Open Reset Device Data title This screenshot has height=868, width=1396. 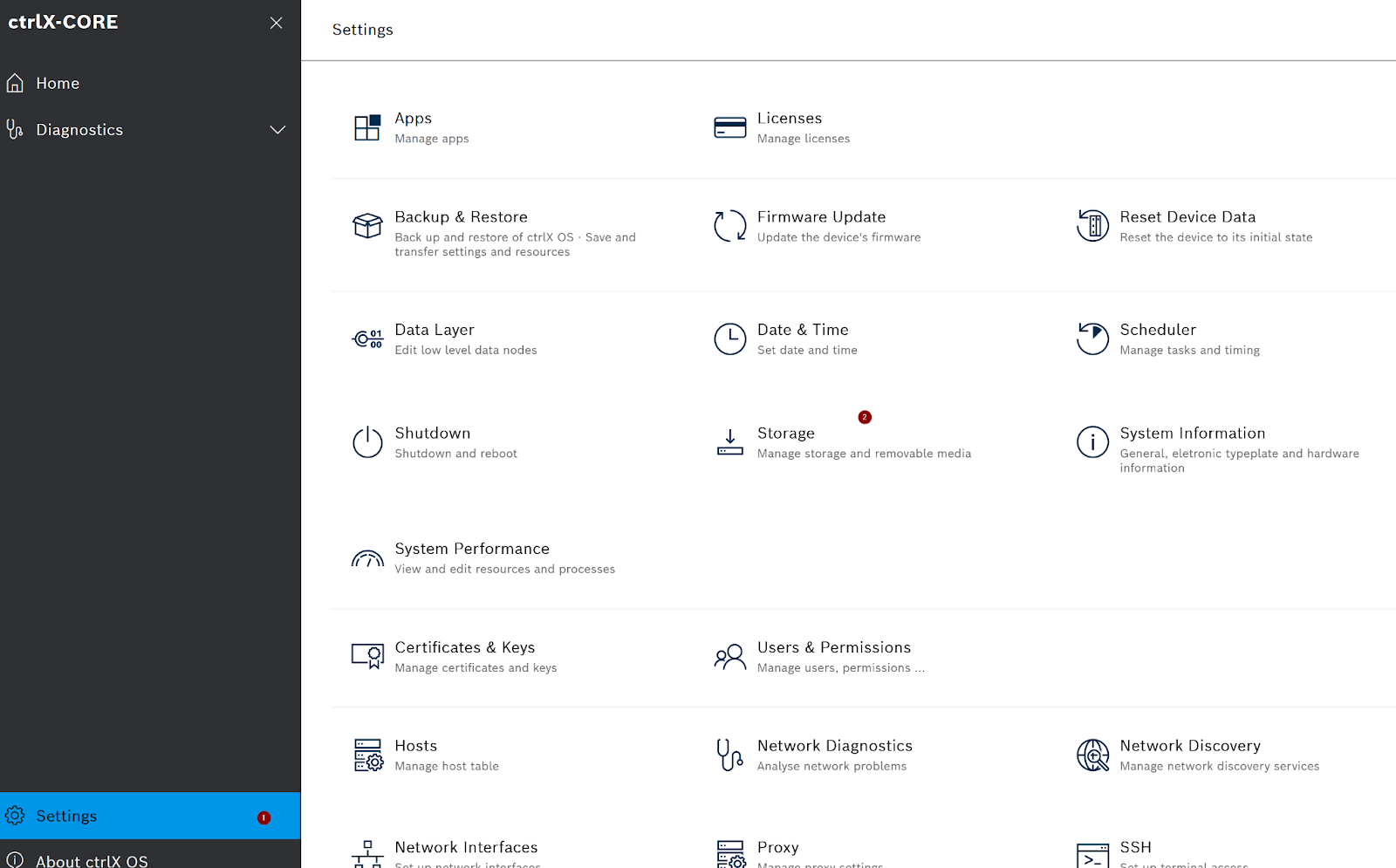1187,216
